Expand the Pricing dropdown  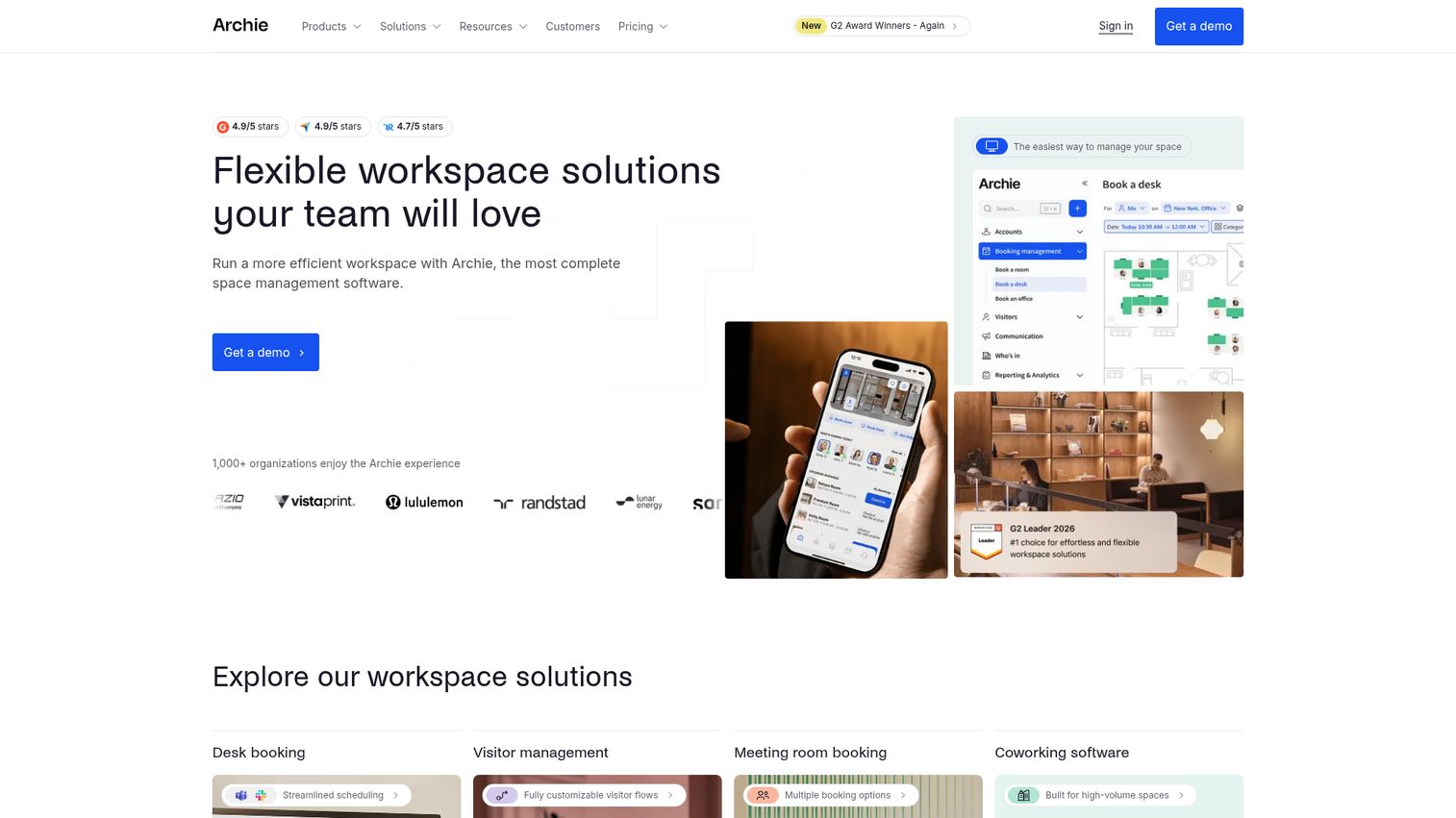coord(642,26)
